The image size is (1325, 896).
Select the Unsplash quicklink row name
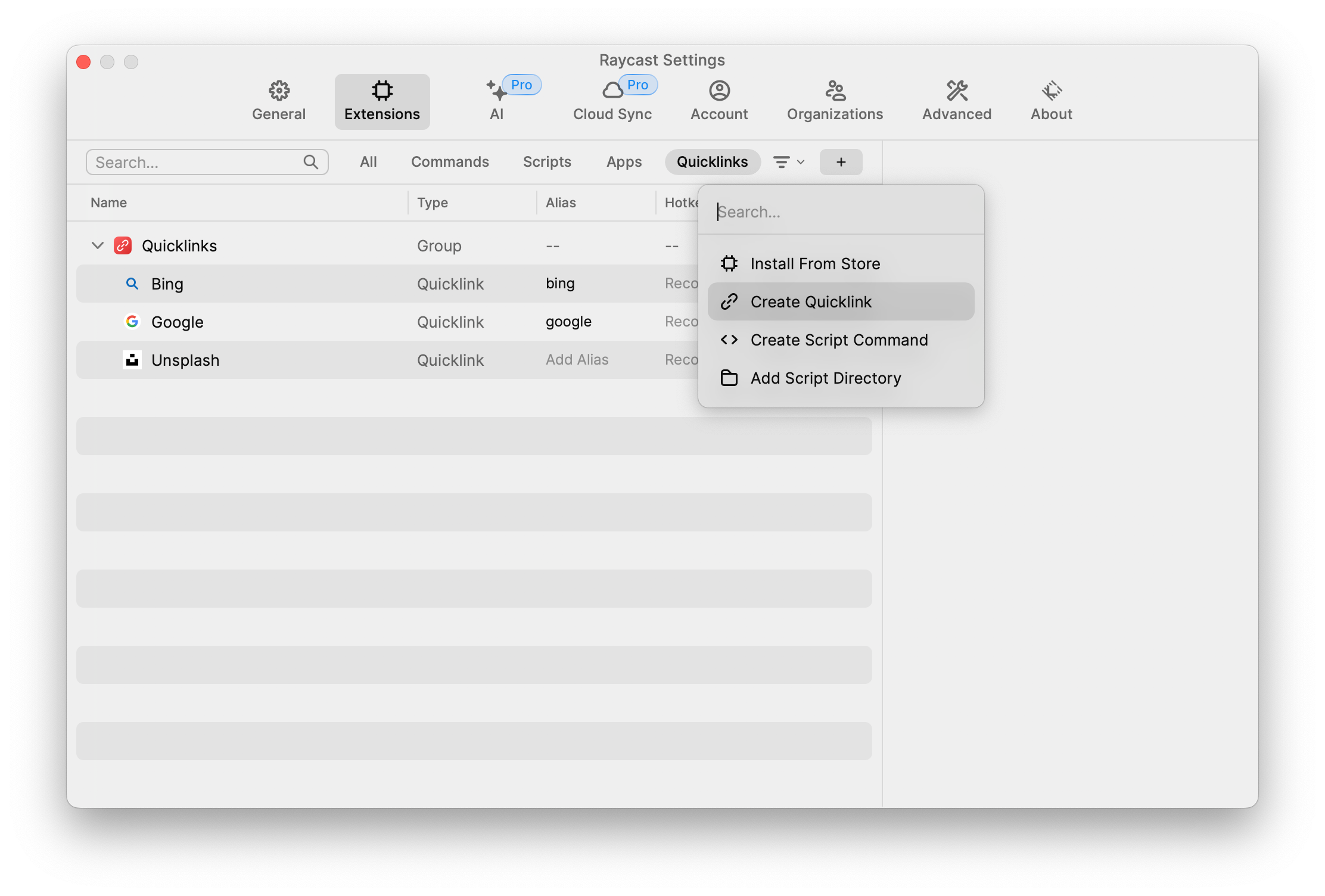pos(185,360)
